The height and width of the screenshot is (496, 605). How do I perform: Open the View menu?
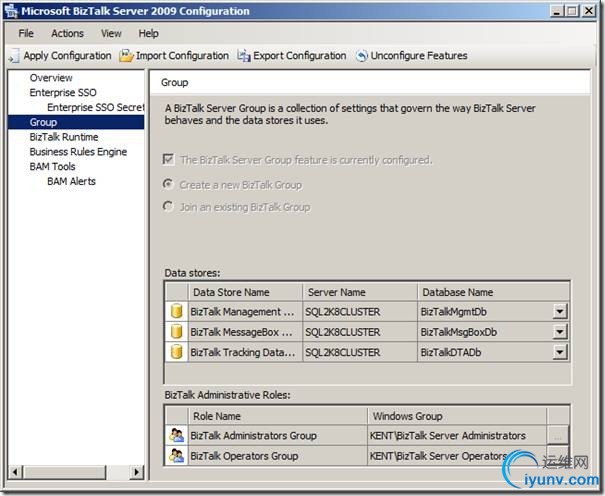[x=111, y=34]
